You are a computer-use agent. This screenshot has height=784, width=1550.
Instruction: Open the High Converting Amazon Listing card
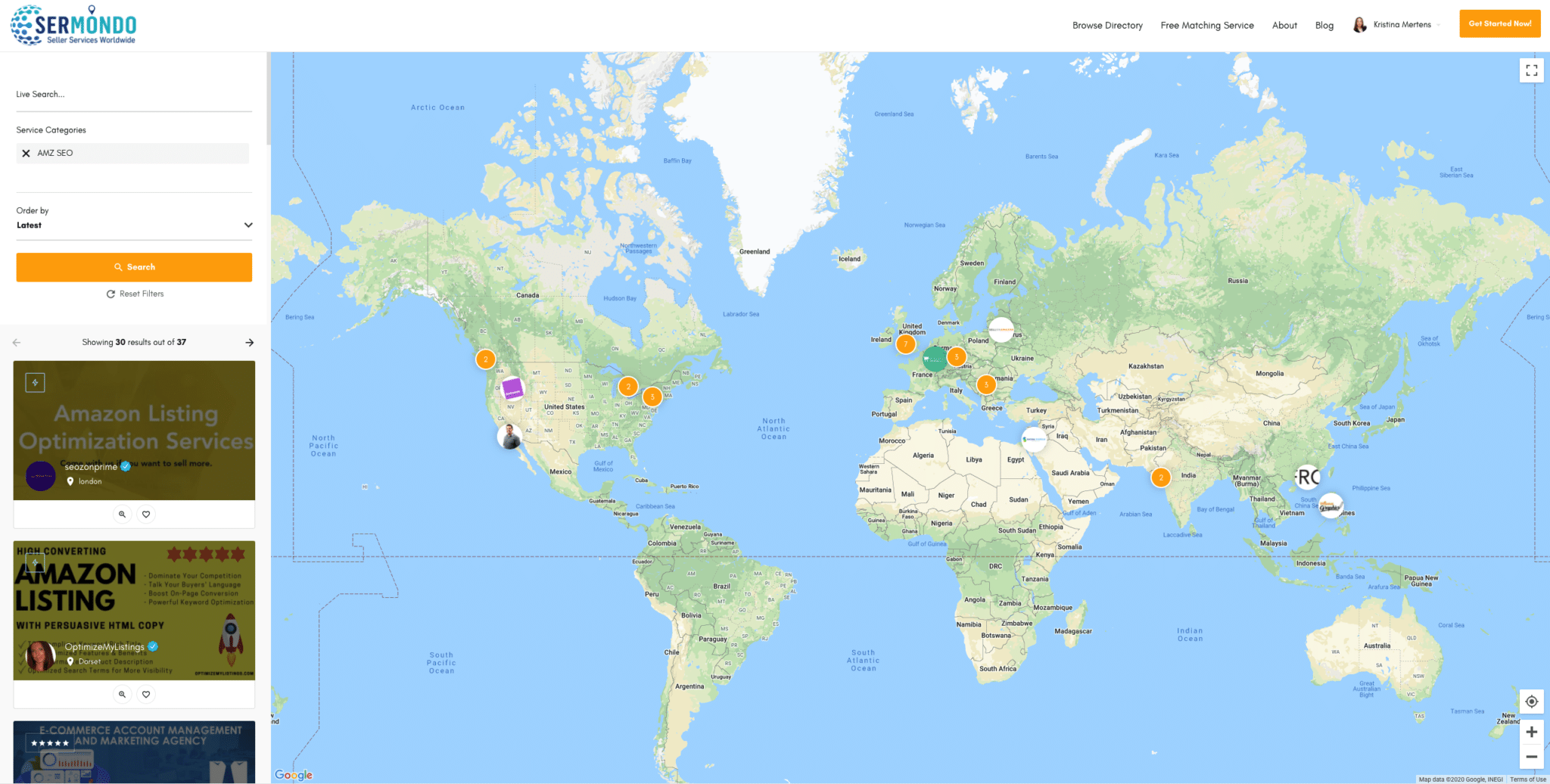[x=134, y=610]
